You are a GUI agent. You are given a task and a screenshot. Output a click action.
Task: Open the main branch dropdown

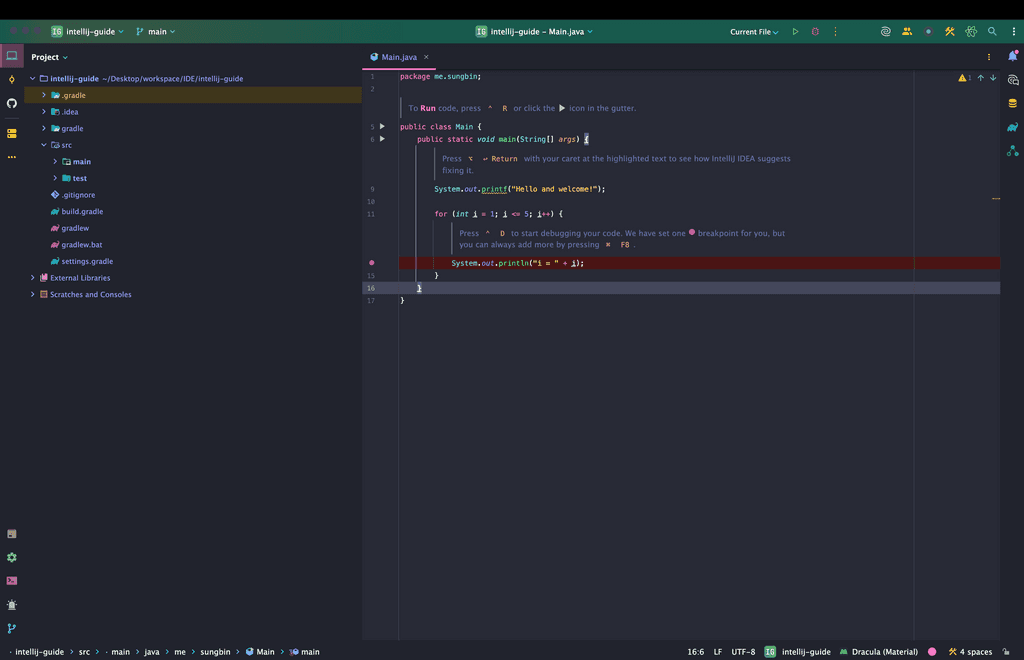155,32
